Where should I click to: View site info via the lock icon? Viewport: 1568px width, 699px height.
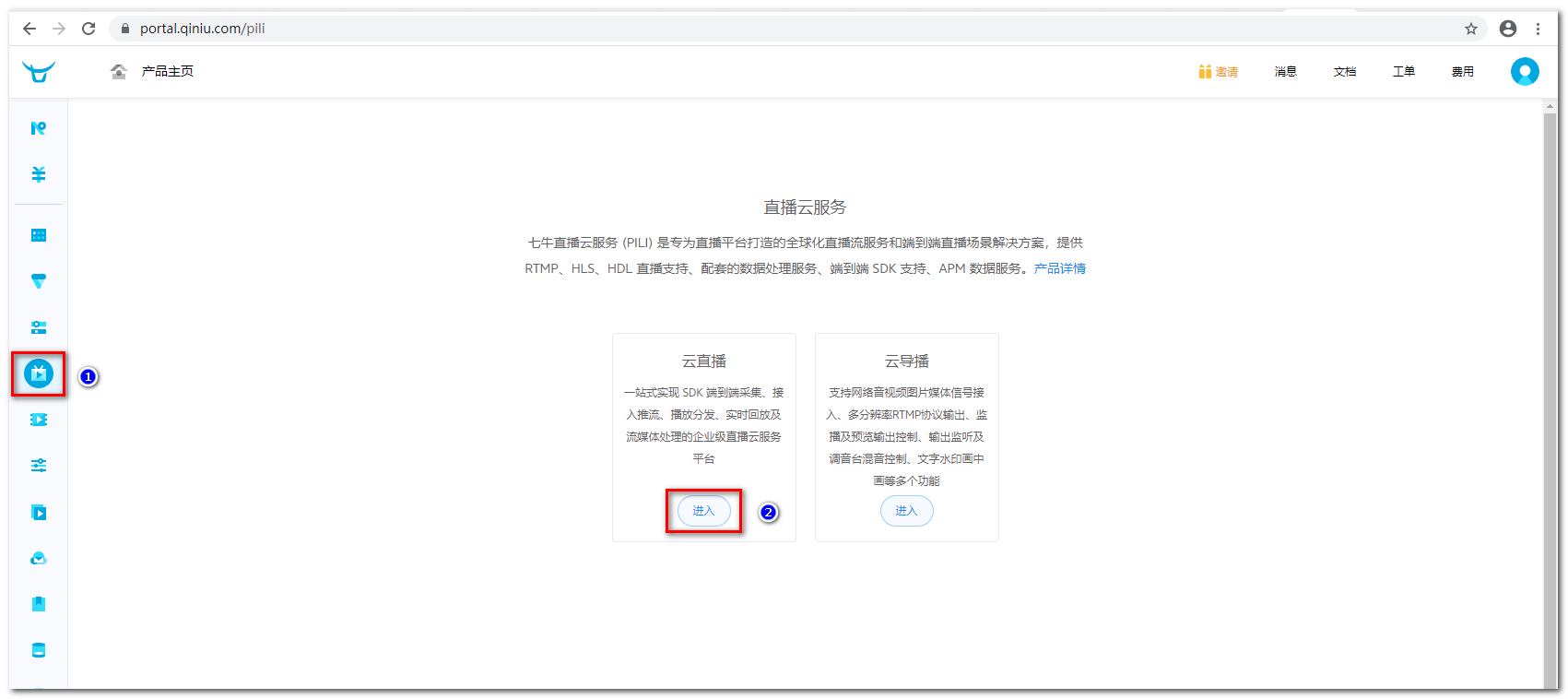[x=125, y=29]
